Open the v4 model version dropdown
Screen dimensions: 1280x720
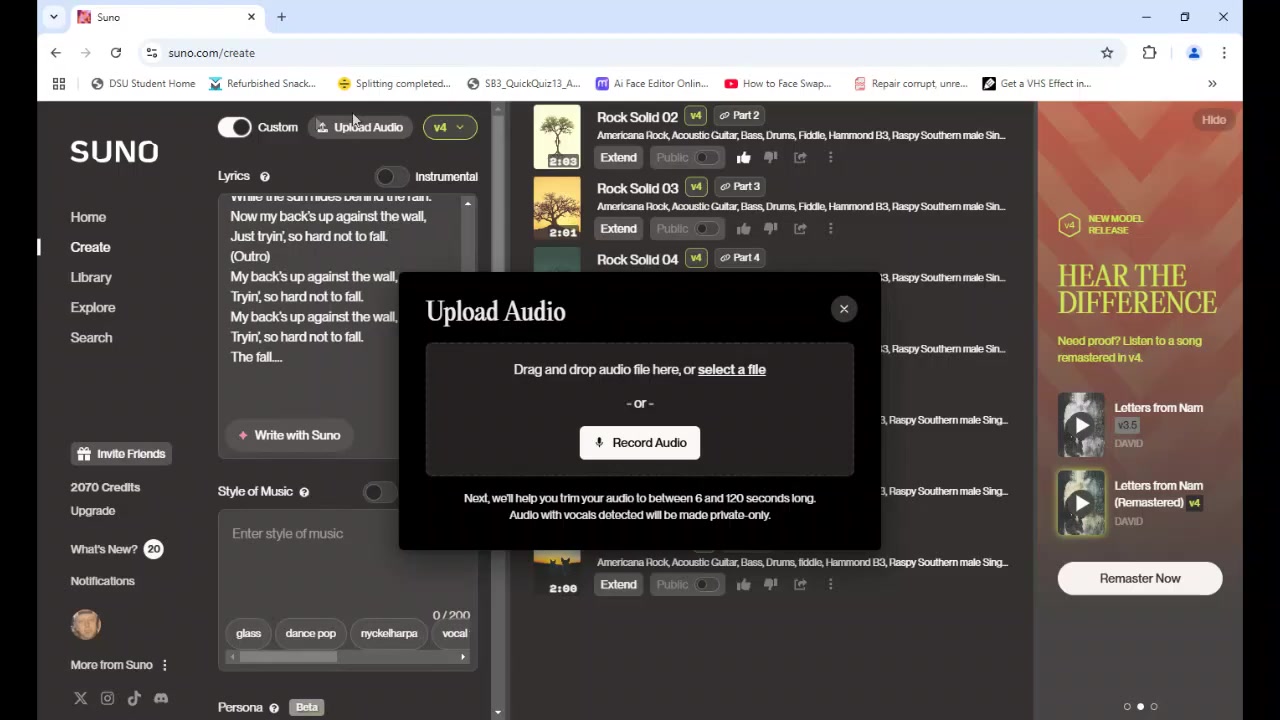click(450, 127)
